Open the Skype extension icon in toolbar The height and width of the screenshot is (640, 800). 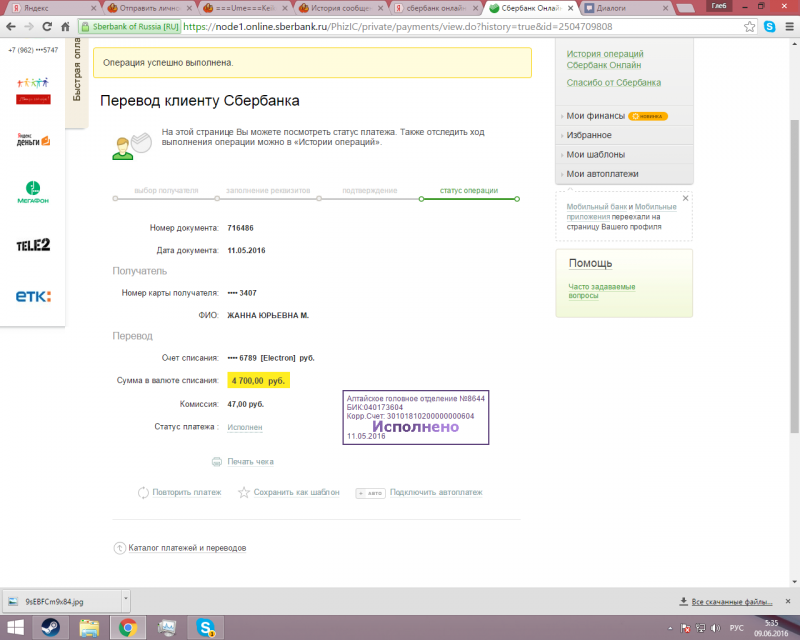pyautogui.click(x=769, y=27)
